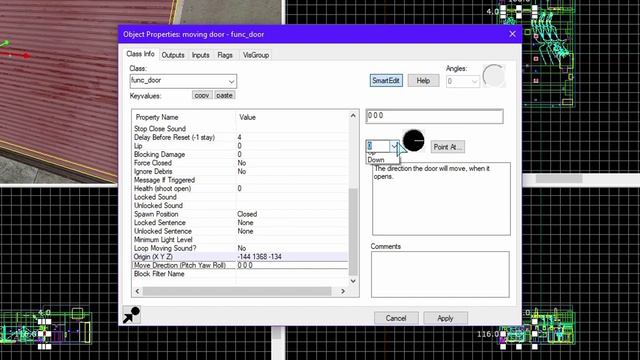Screen dimensions: 640x360
Task: Select the Block Filter Name property row
Action: coord(240,273)
